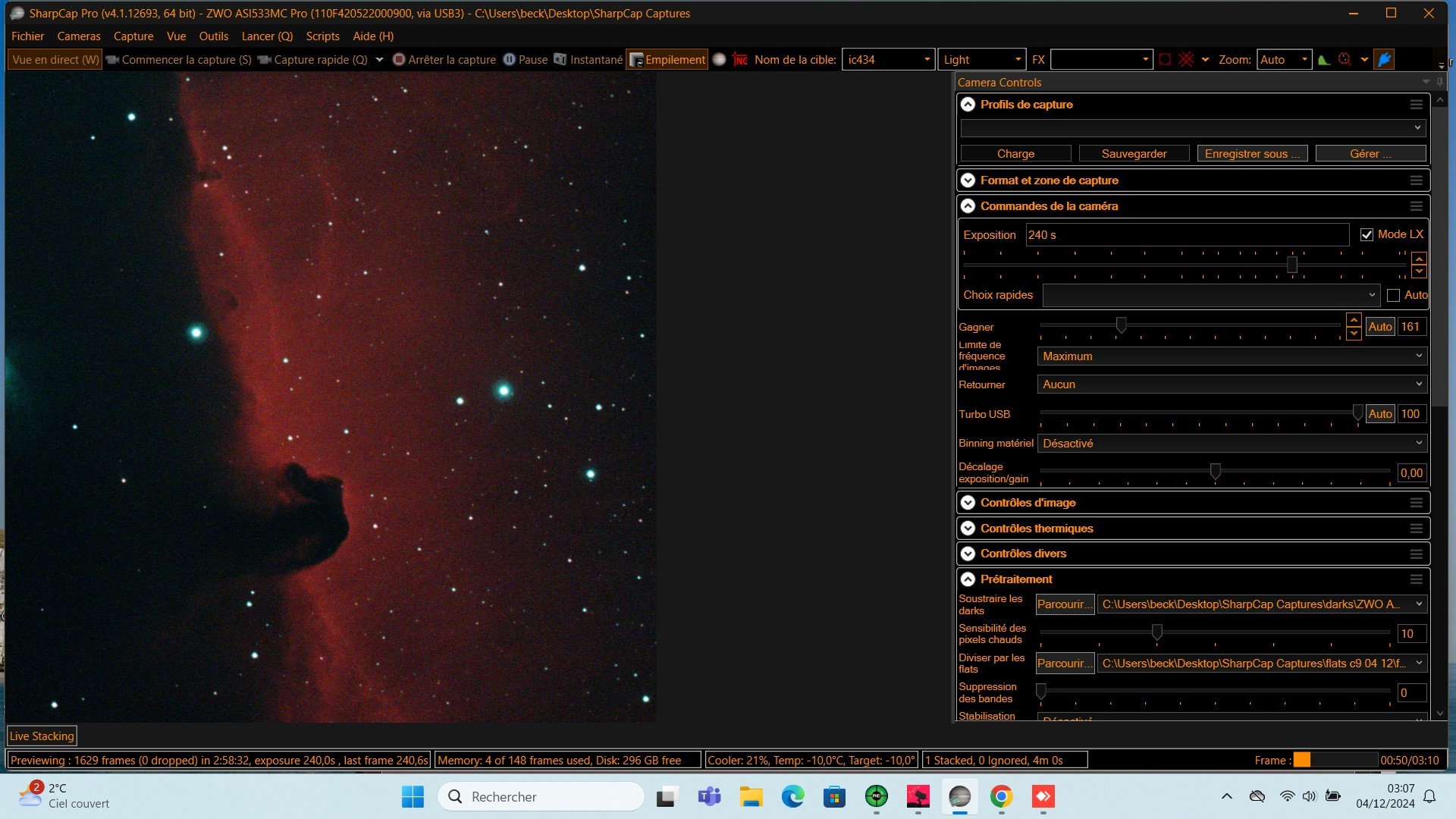Open Limite de fréquence Maximum dropdown
The width and height of the screenshot is (1456, 819).
coord(1232,356)
